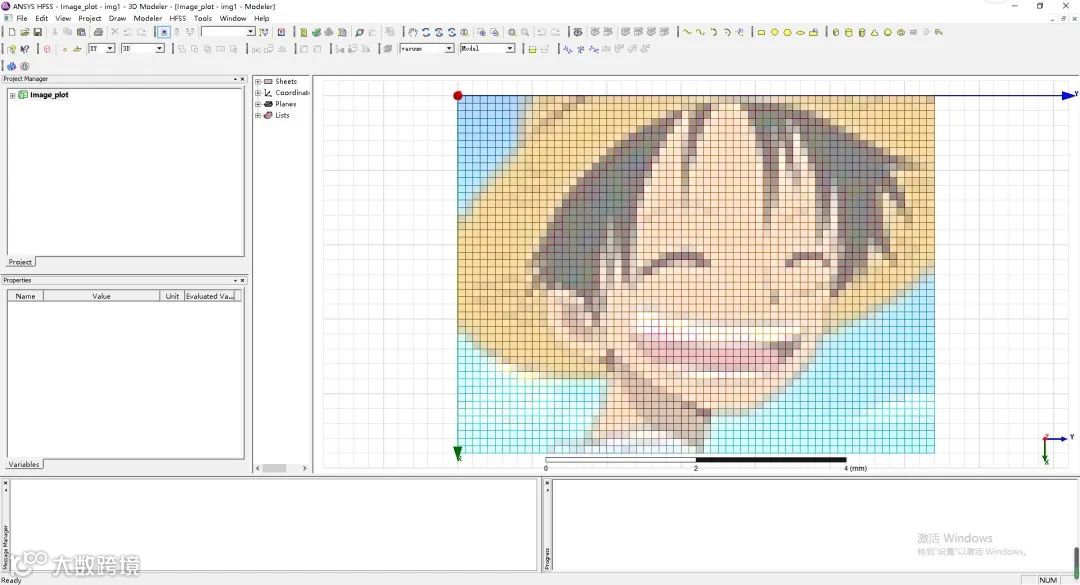Click the red origin point in viewport
This screenshot has height=585, width=1080.
tap(458, 96)
